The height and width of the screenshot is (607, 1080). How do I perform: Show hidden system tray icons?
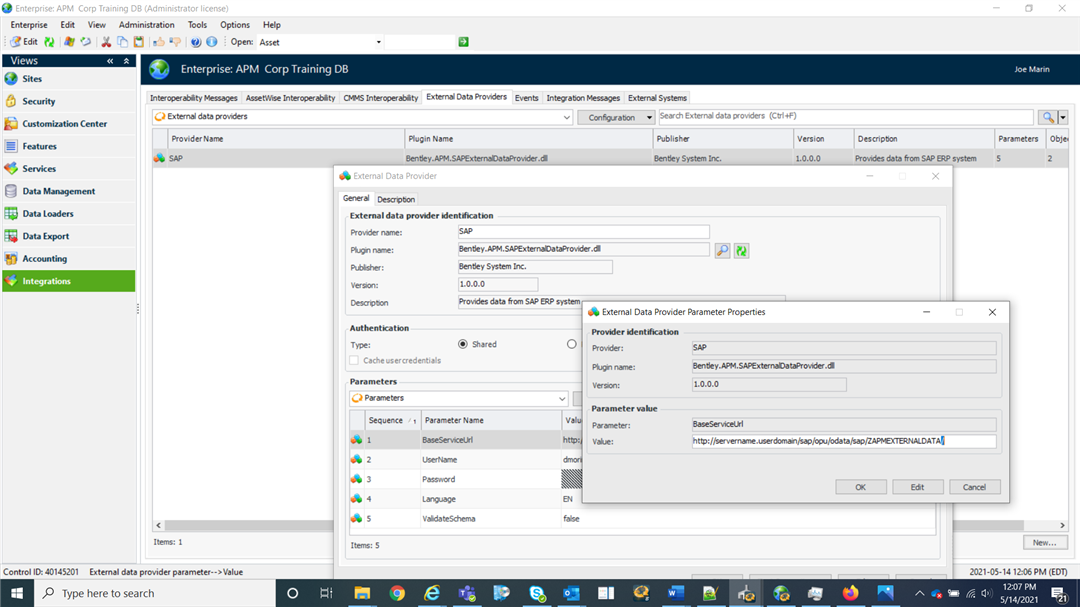pyautogui.click(x=920, y=593)
